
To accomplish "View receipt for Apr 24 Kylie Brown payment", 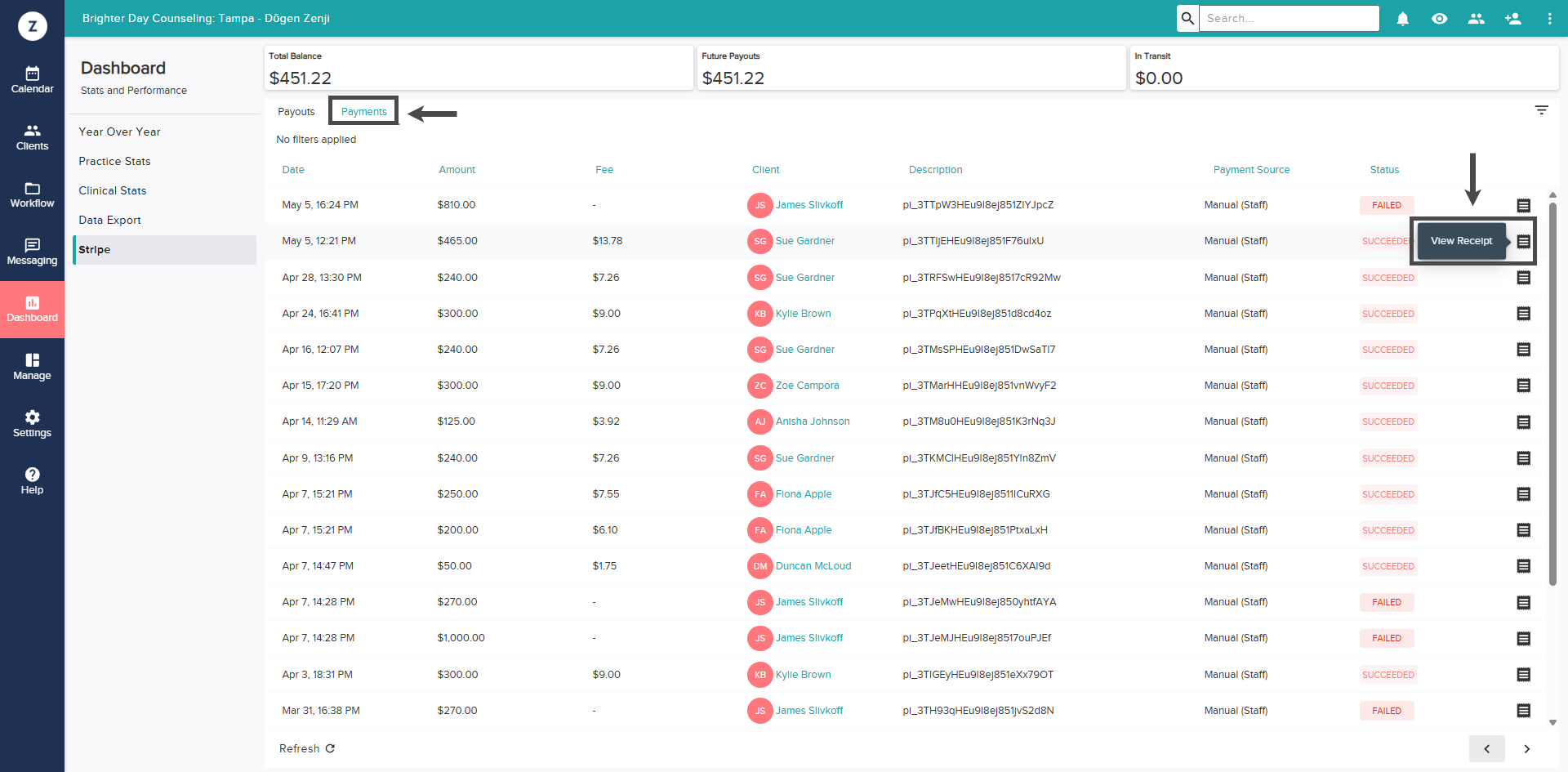I will point(1524,314).
